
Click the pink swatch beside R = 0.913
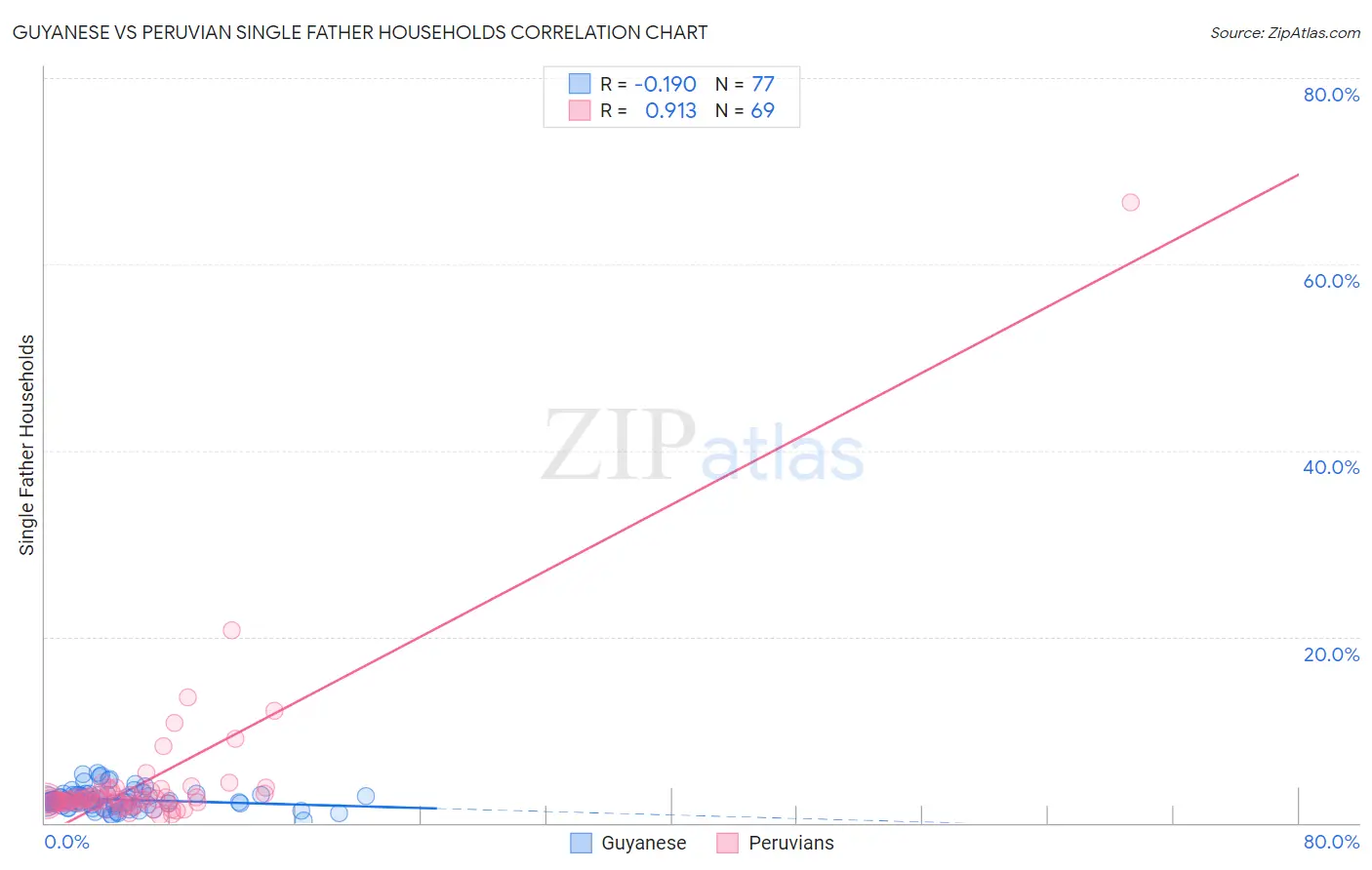pos(580,110)
